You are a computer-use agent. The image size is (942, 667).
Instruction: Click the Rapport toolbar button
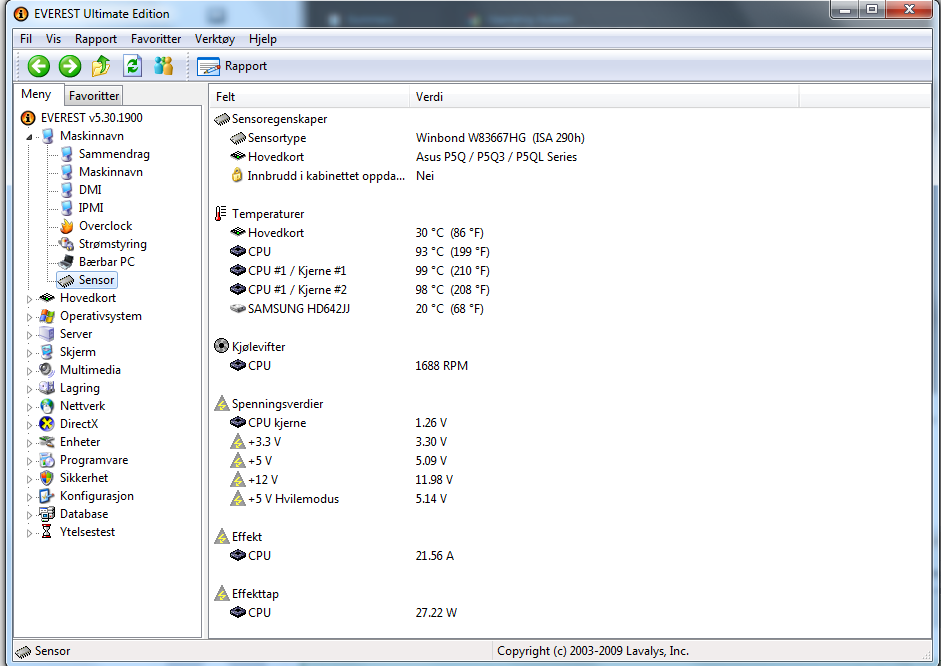click(x=232, y=66)
